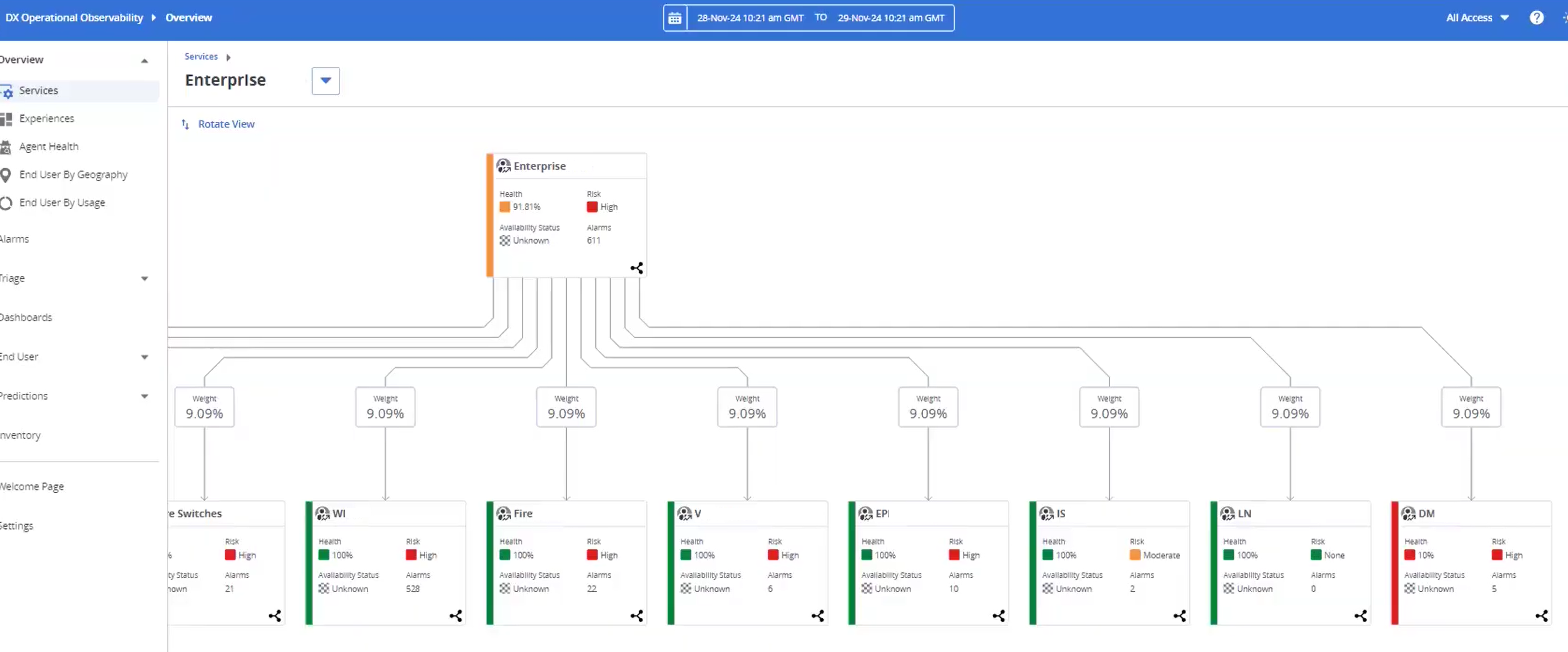This screenshot has height=652, width=1568.
Task: Click share icon on EPI card
Action: [998, 616]
